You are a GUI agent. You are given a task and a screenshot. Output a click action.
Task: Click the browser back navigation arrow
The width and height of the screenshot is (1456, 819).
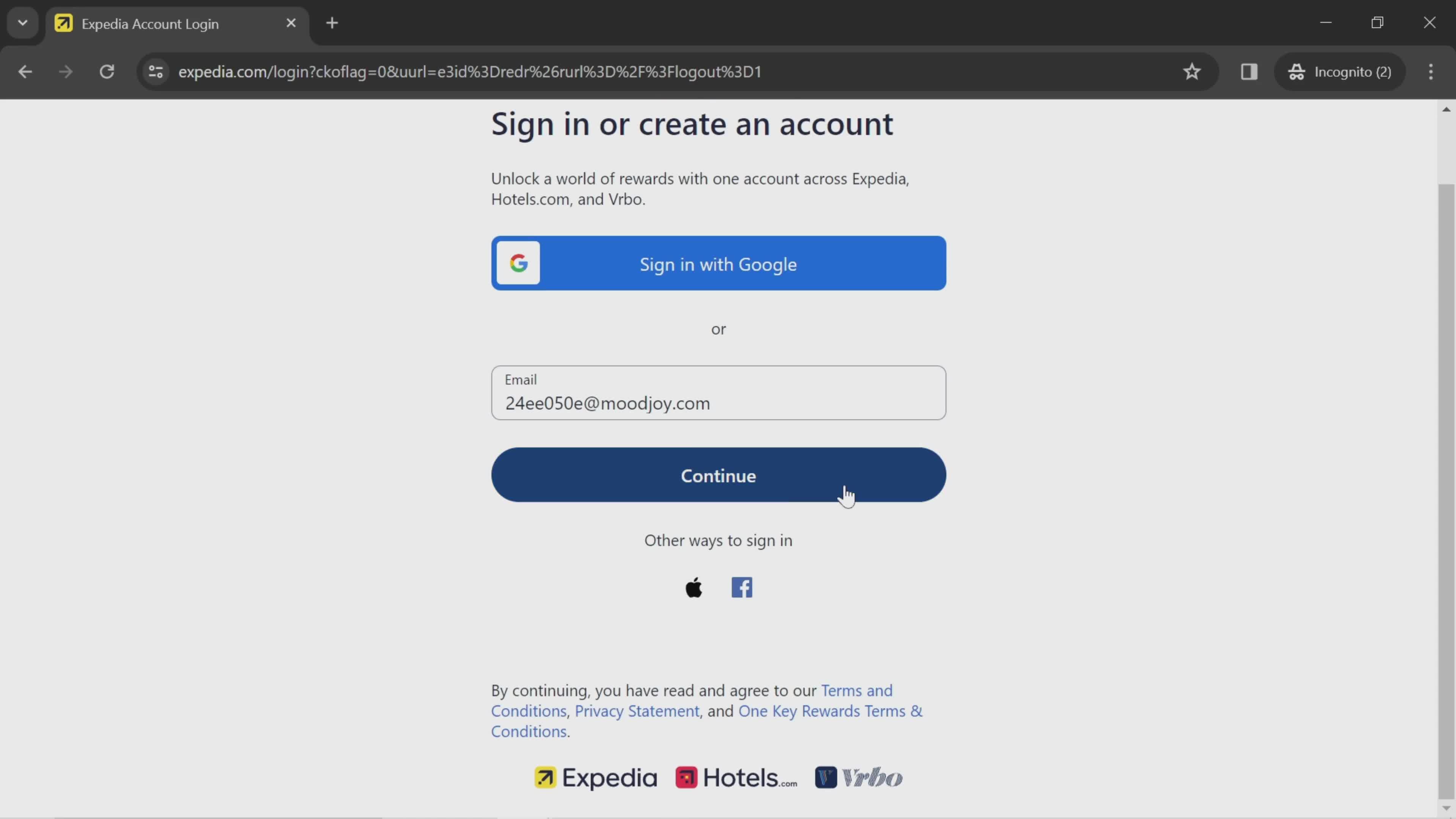point(25,71)
